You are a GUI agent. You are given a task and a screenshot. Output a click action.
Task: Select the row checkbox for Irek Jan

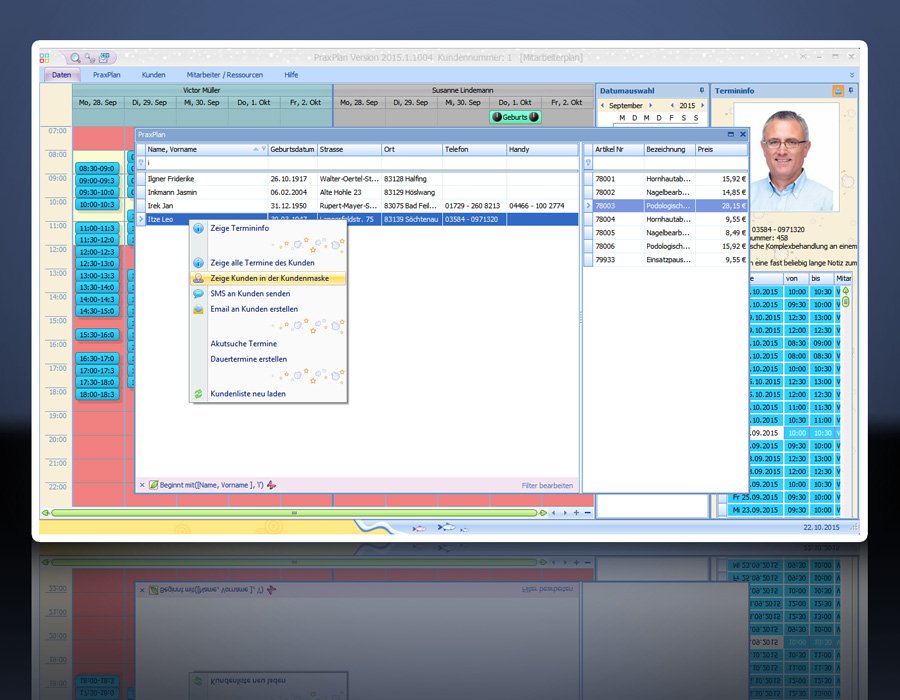point(141,205)
